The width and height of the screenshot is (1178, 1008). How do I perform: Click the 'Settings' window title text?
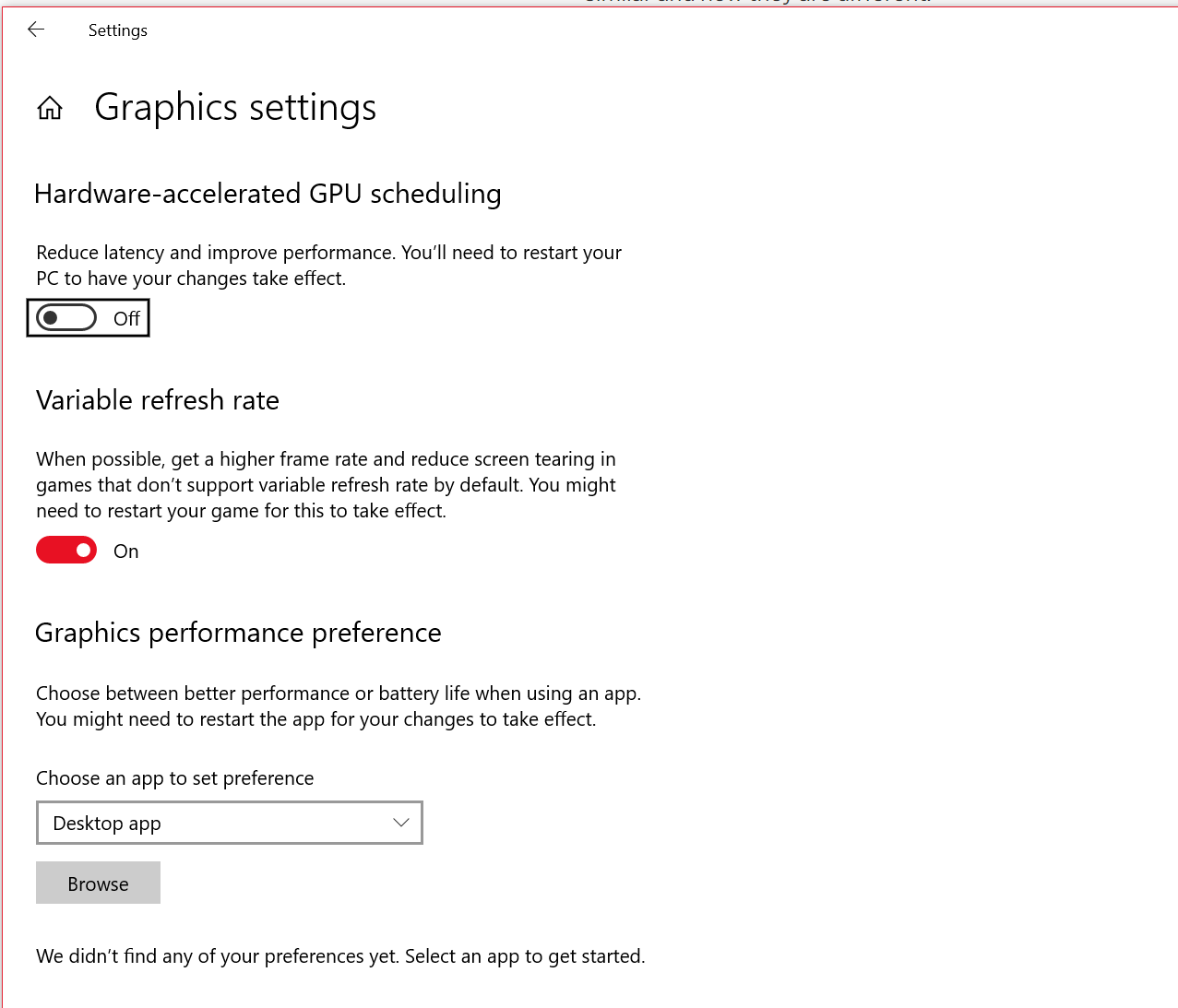pyautogui.click(x=118, y=30)
